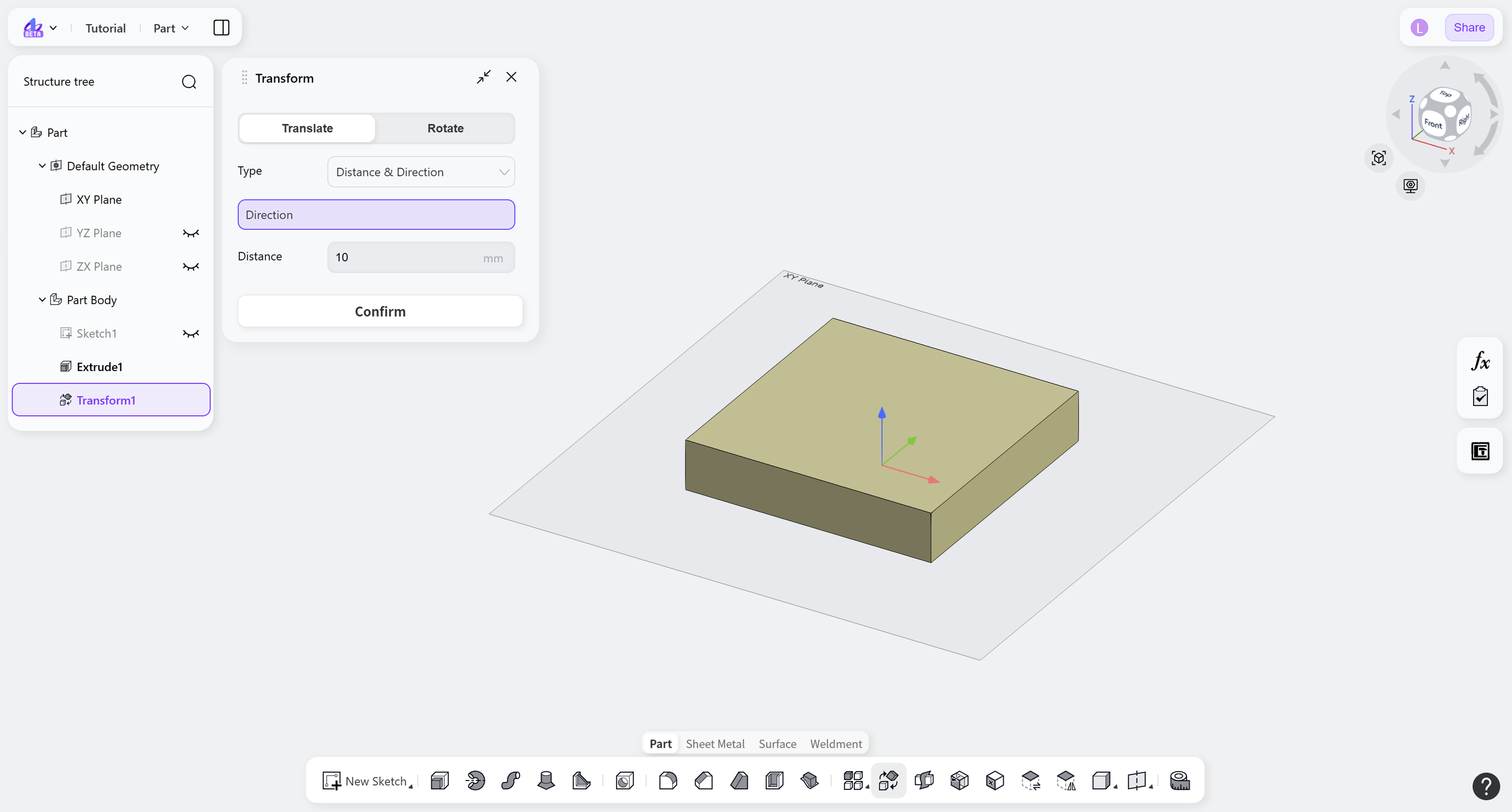The image size is (1512, 812).
Task: Click the Top face of view cube
Action: (x=1445, y=94)
